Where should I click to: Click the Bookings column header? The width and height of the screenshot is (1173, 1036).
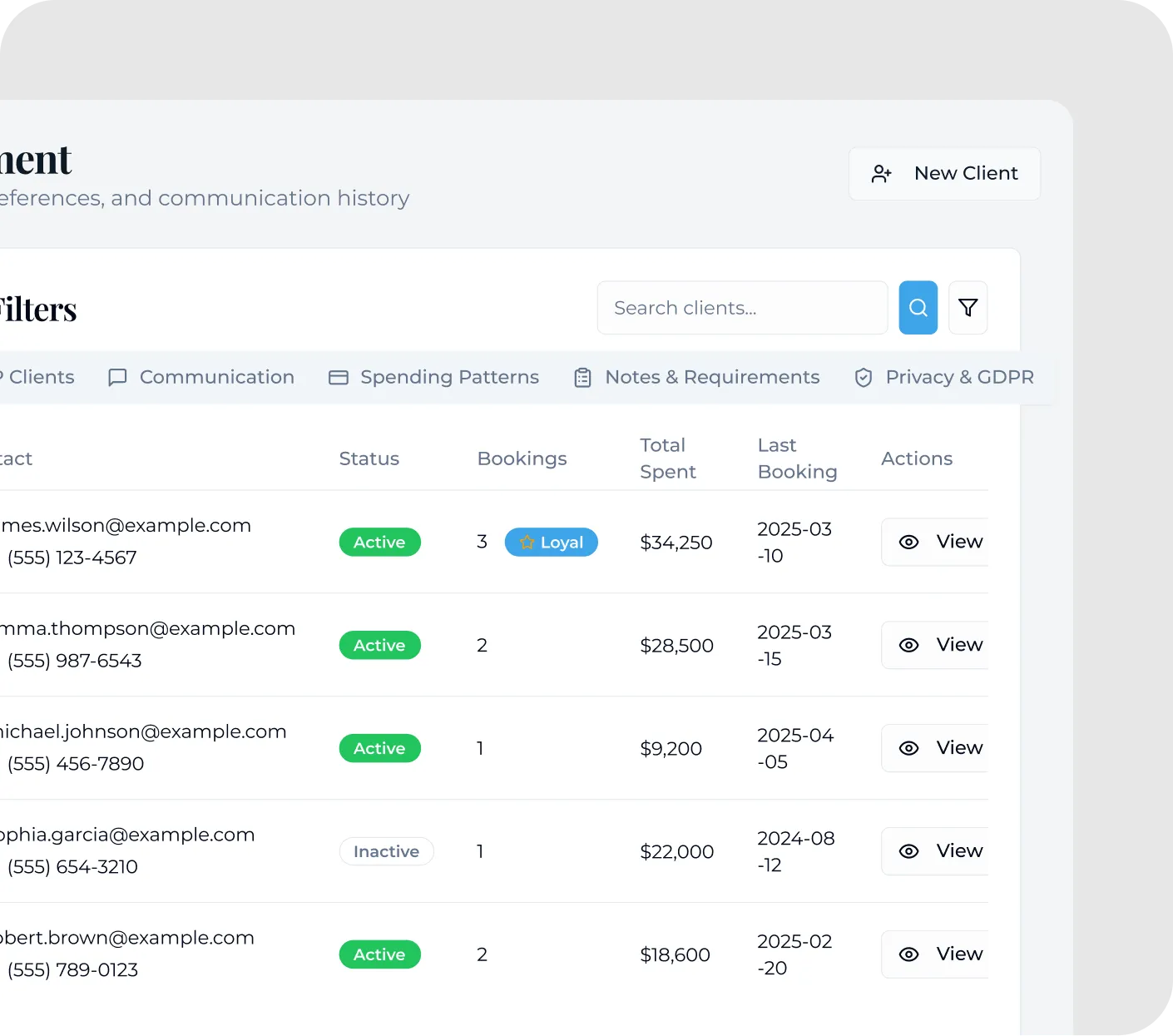pyautogui.click(x=522, y=459)
